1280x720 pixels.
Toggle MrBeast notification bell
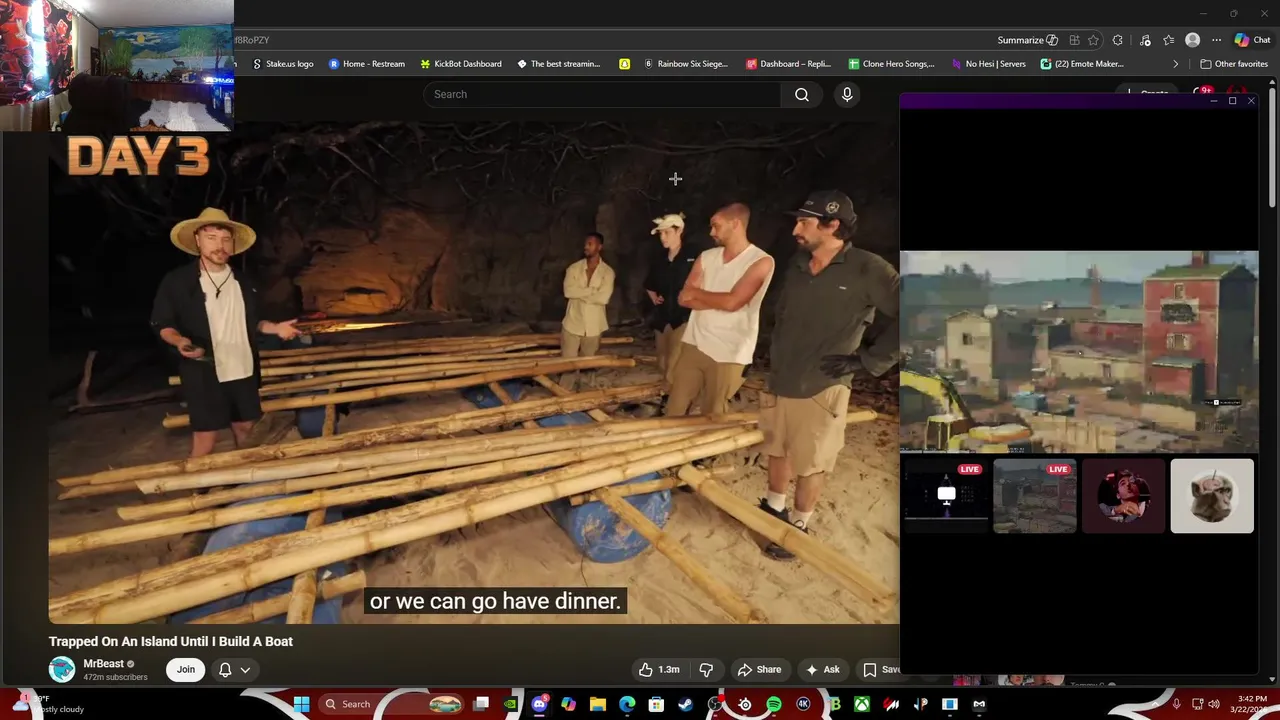[x=225, y=670]
